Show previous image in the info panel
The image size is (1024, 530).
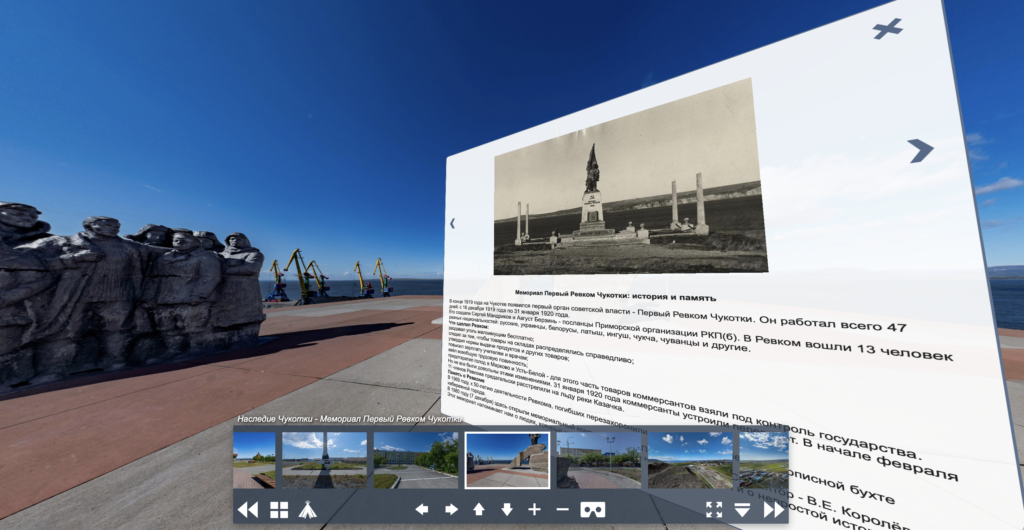point(452,223)
